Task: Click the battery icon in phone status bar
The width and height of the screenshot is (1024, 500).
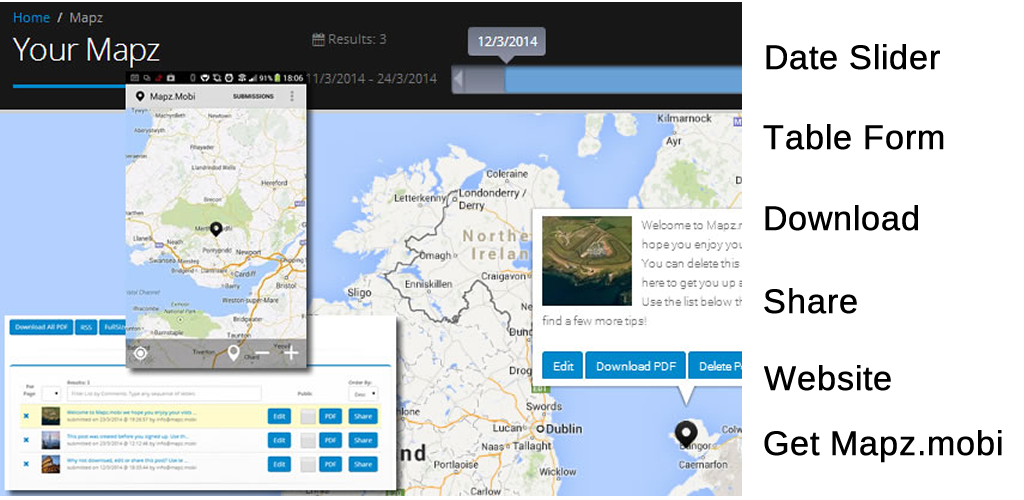Action: pyautogui.click(x=277, y=78)
